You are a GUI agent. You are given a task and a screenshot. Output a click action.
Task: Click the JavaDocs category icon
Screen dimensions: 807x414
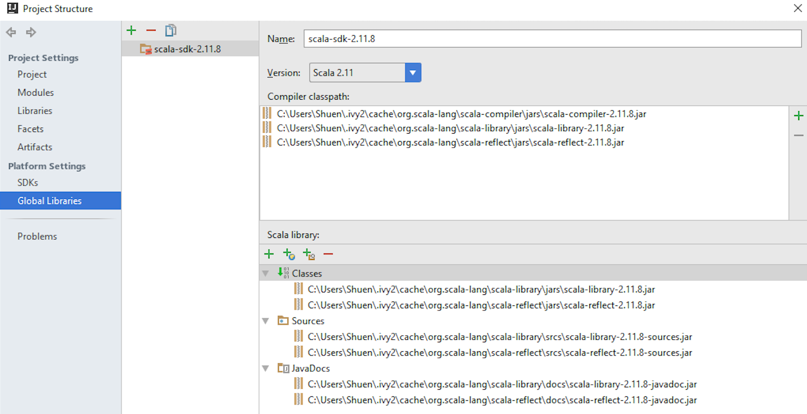(x=283, y=368)
